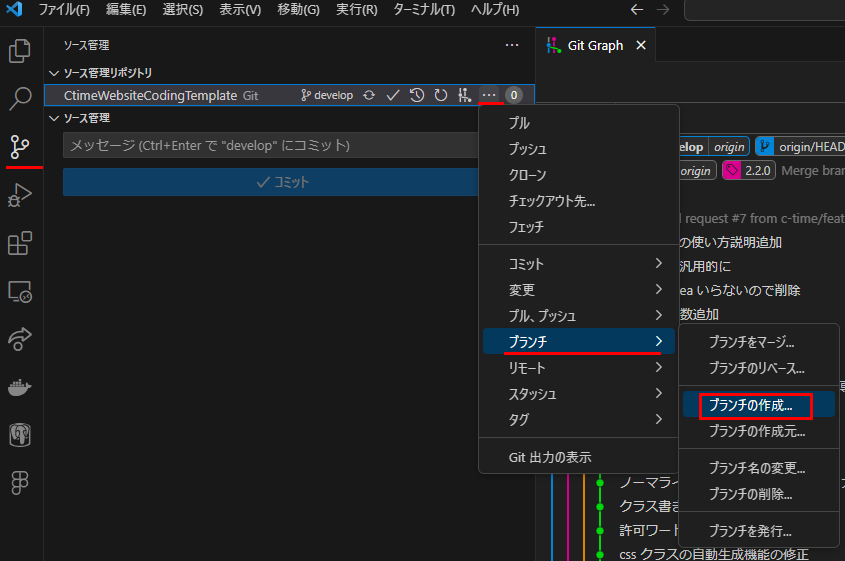This screenshot has width=845, height=561.
Task: Click the pending changes count badge 0
Action: (x=514, y=95)
